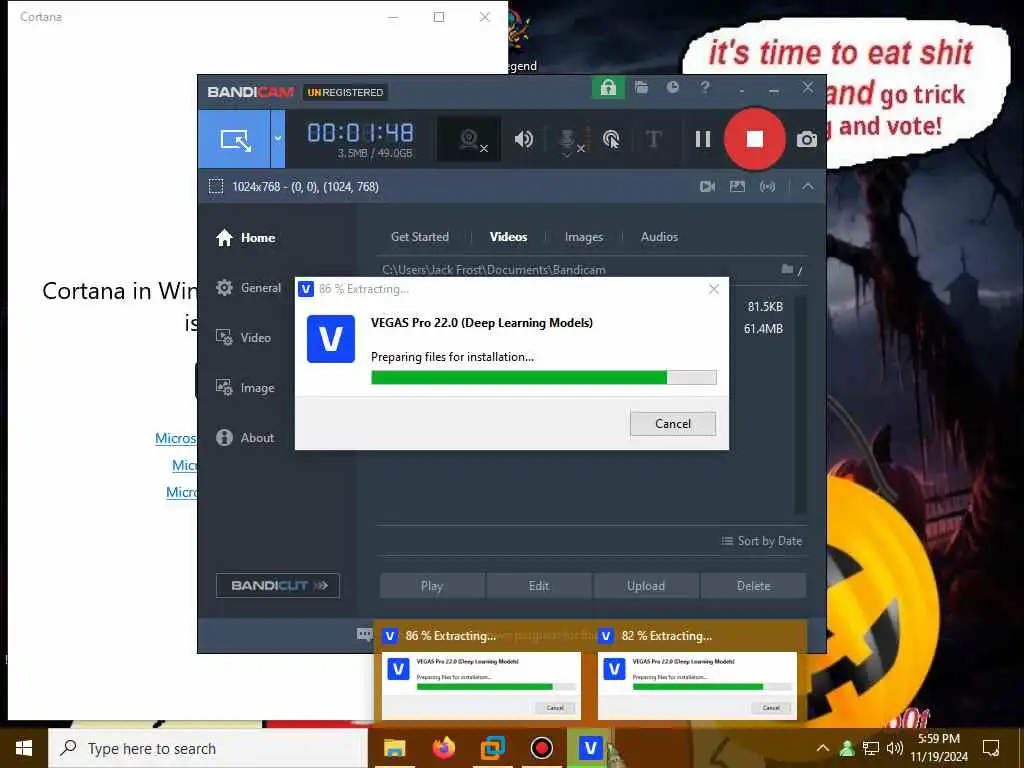The image size is (1024, 768).
Task: Open VMware icon on taskbar
Action: (x=493, y=748)
